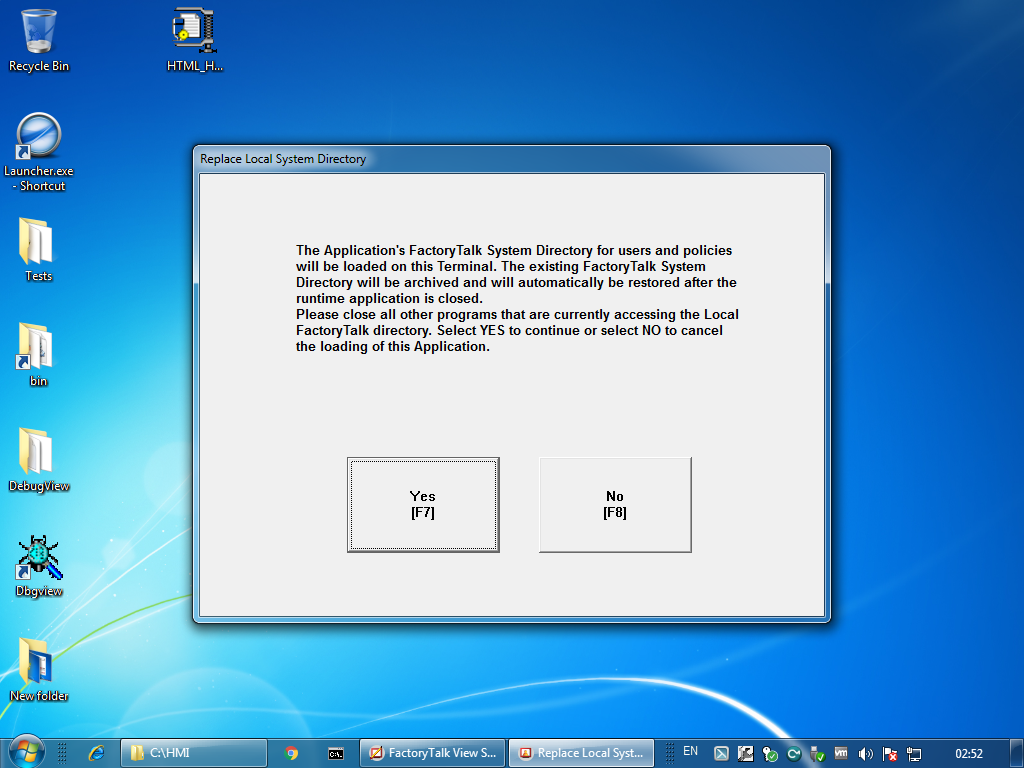Select the HTML_H... archive icon on desktop

click(195, 40)
